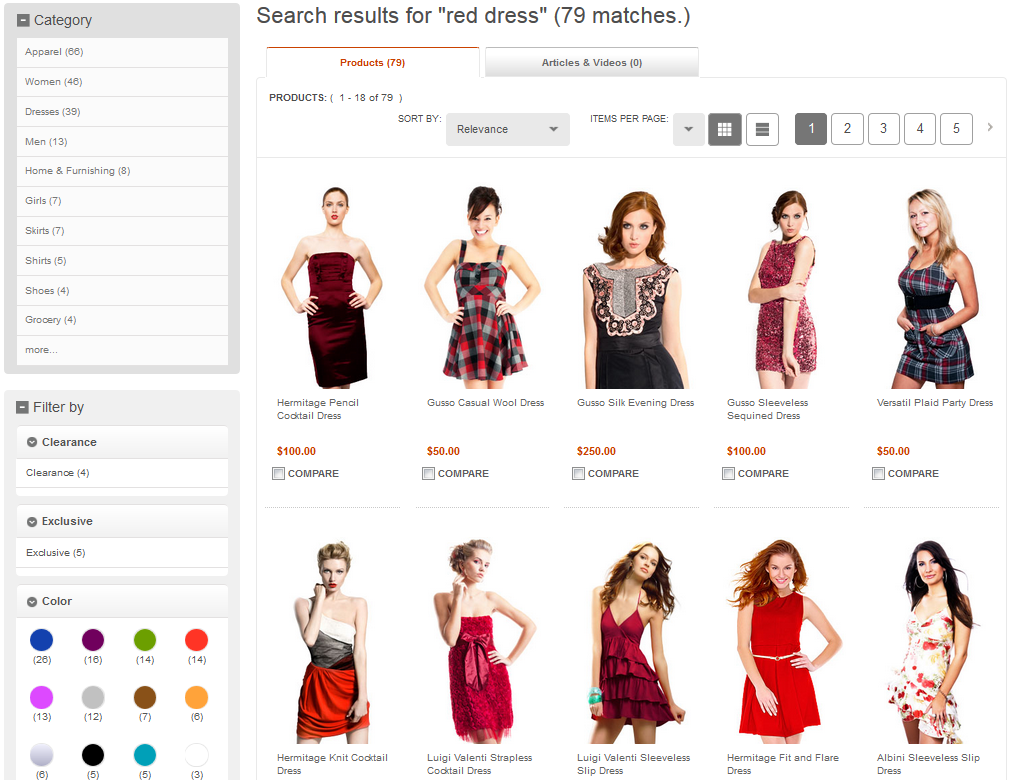Viewport: 1010px width, 780px height.
Task: Filter by gray color swatch (12)
Action: 93,697
